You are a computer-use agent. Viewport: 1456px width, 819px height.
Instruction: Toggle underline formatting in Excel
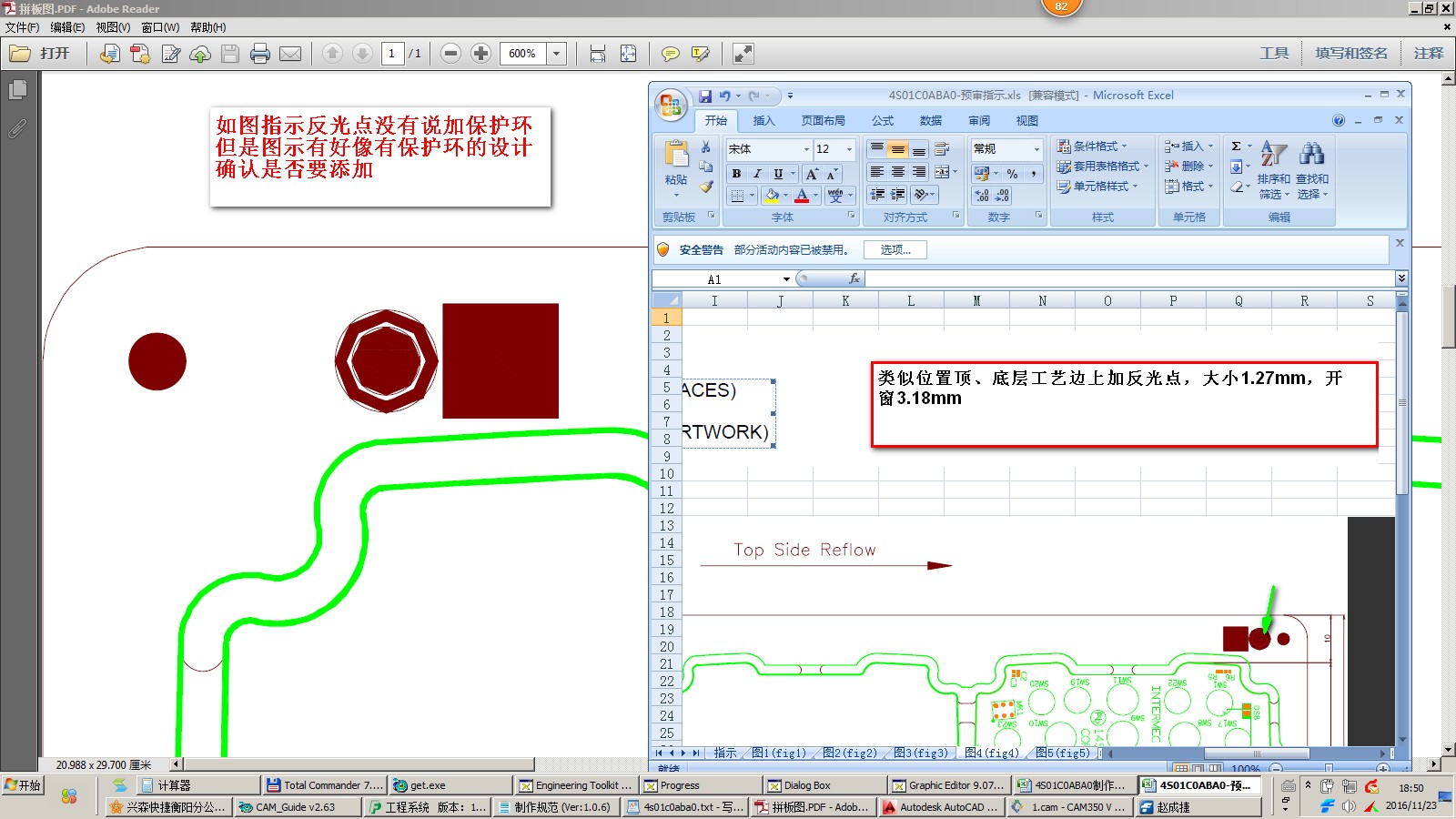pyautogui.click(x=778, y=174)
